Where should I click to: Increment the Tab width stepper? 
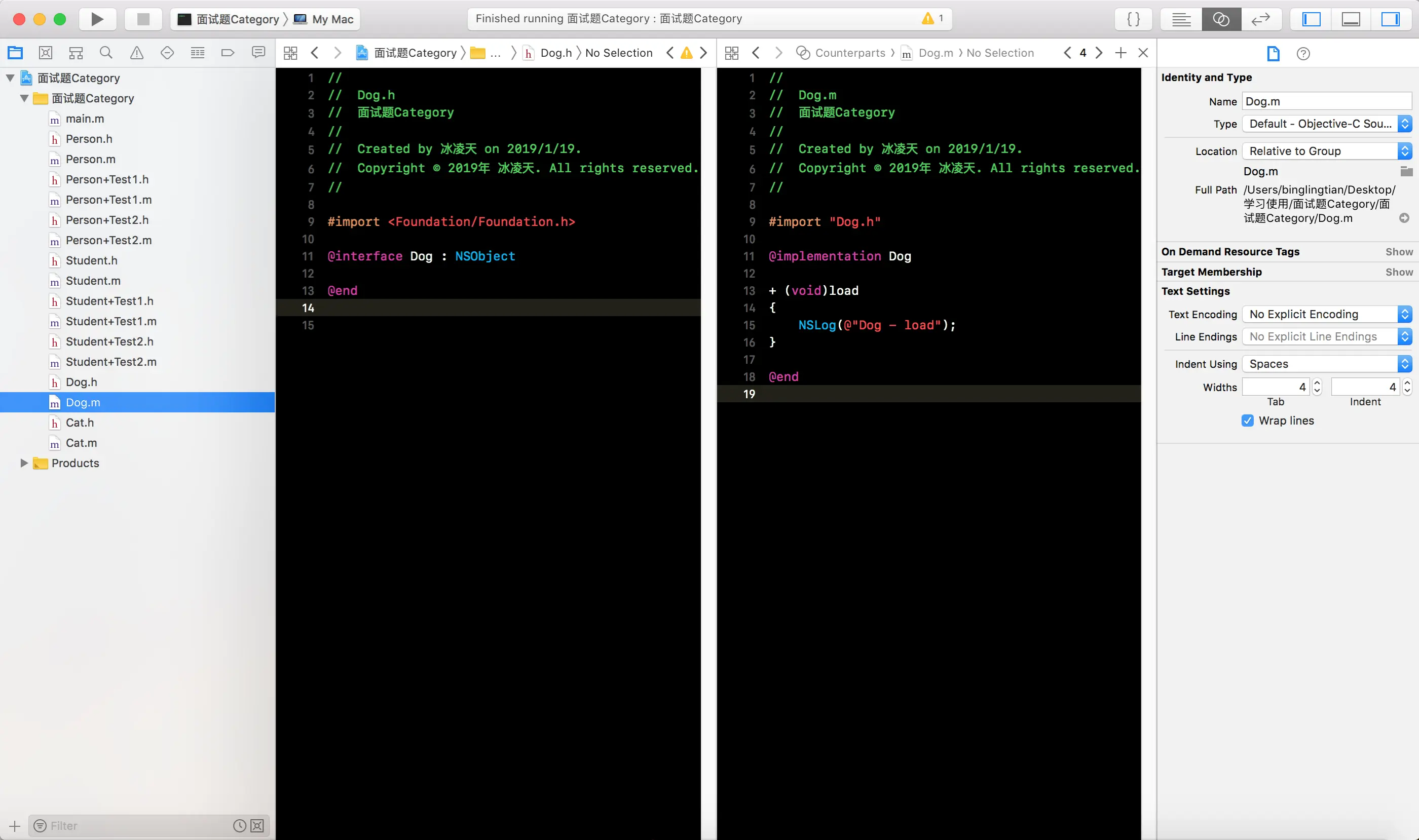click(x=1317, y=383)
